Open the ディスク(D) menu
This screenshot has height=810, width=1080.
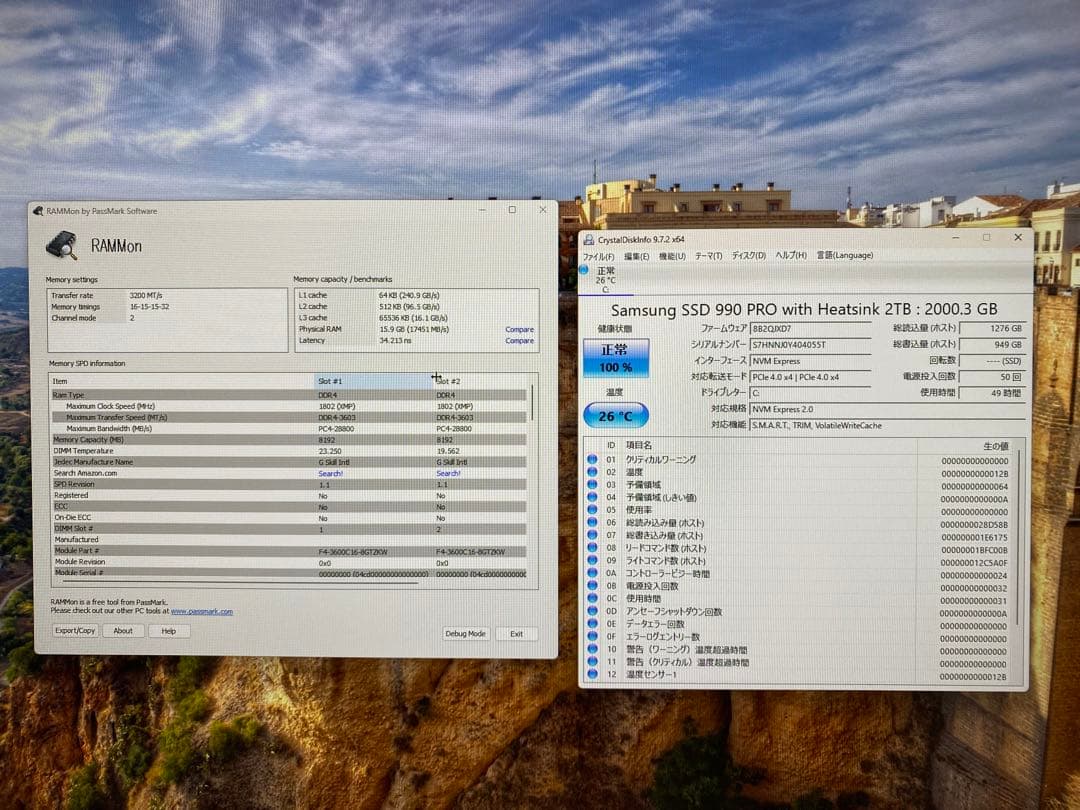pyautogui.click(x=745, y=255)
